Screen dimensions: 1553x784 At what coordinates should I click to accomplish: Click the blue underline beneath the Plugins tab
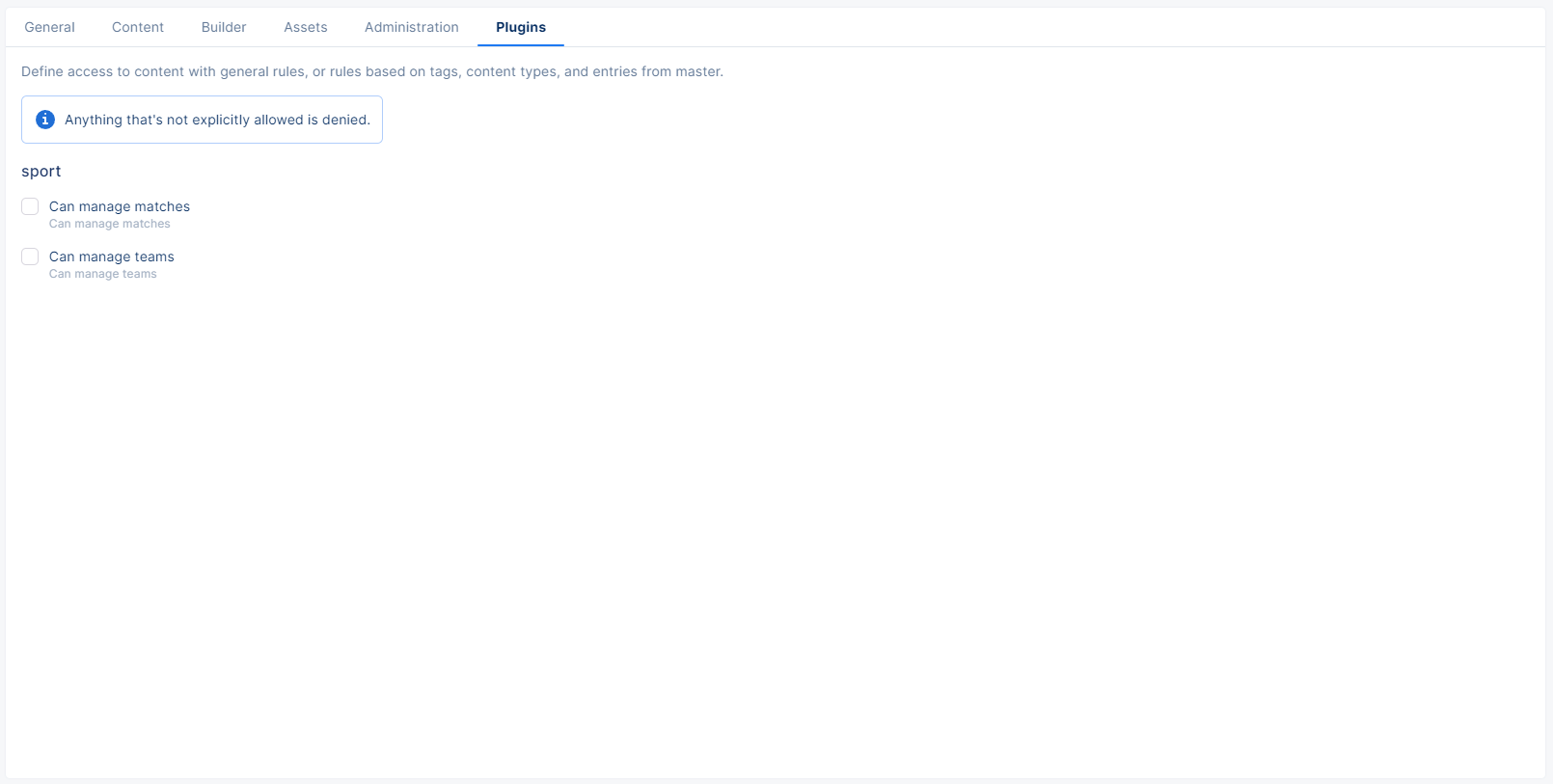521,45
